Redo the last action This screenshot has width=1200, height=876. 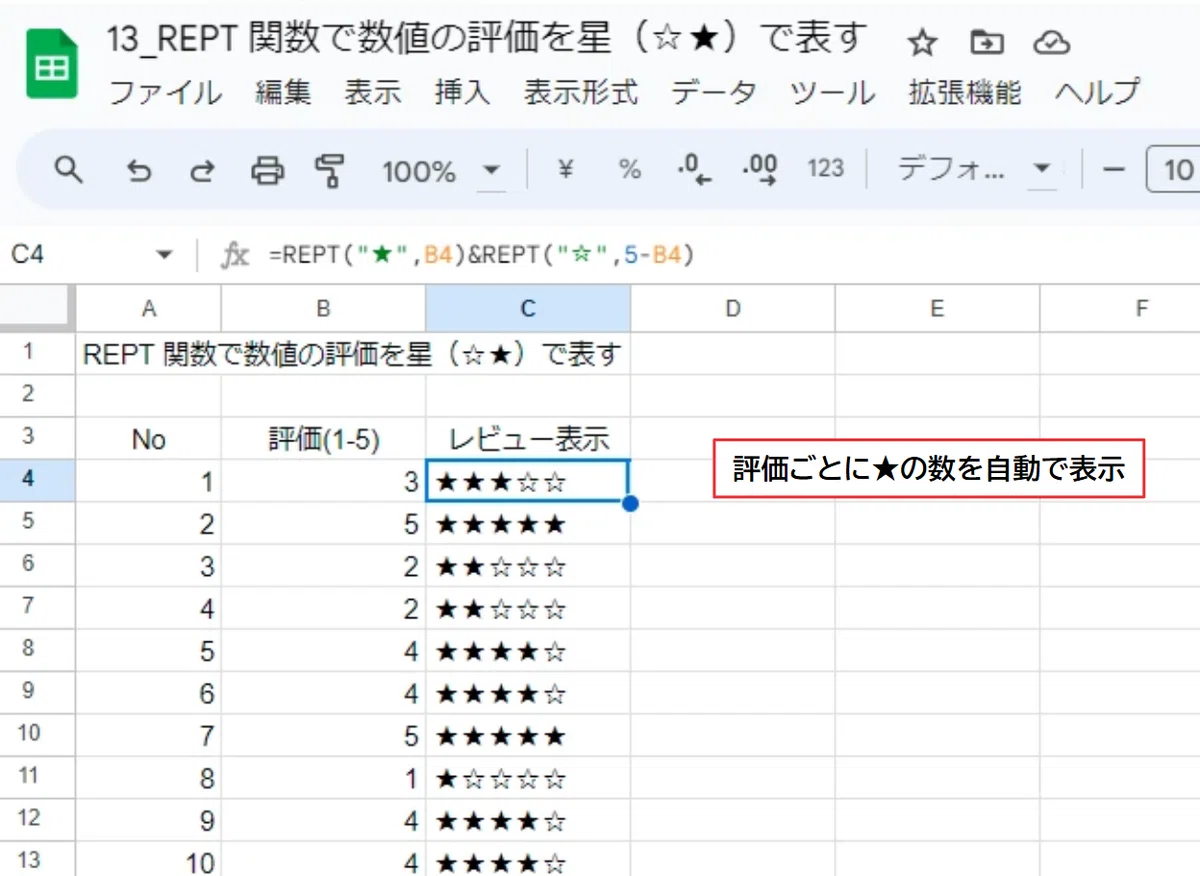(x=203, y=171)
